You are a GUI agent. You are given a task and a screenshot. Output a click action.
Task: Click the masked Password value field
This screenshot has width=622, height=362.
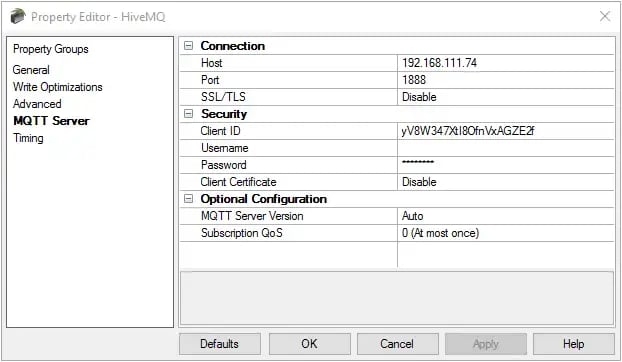(x=505, y=165)
